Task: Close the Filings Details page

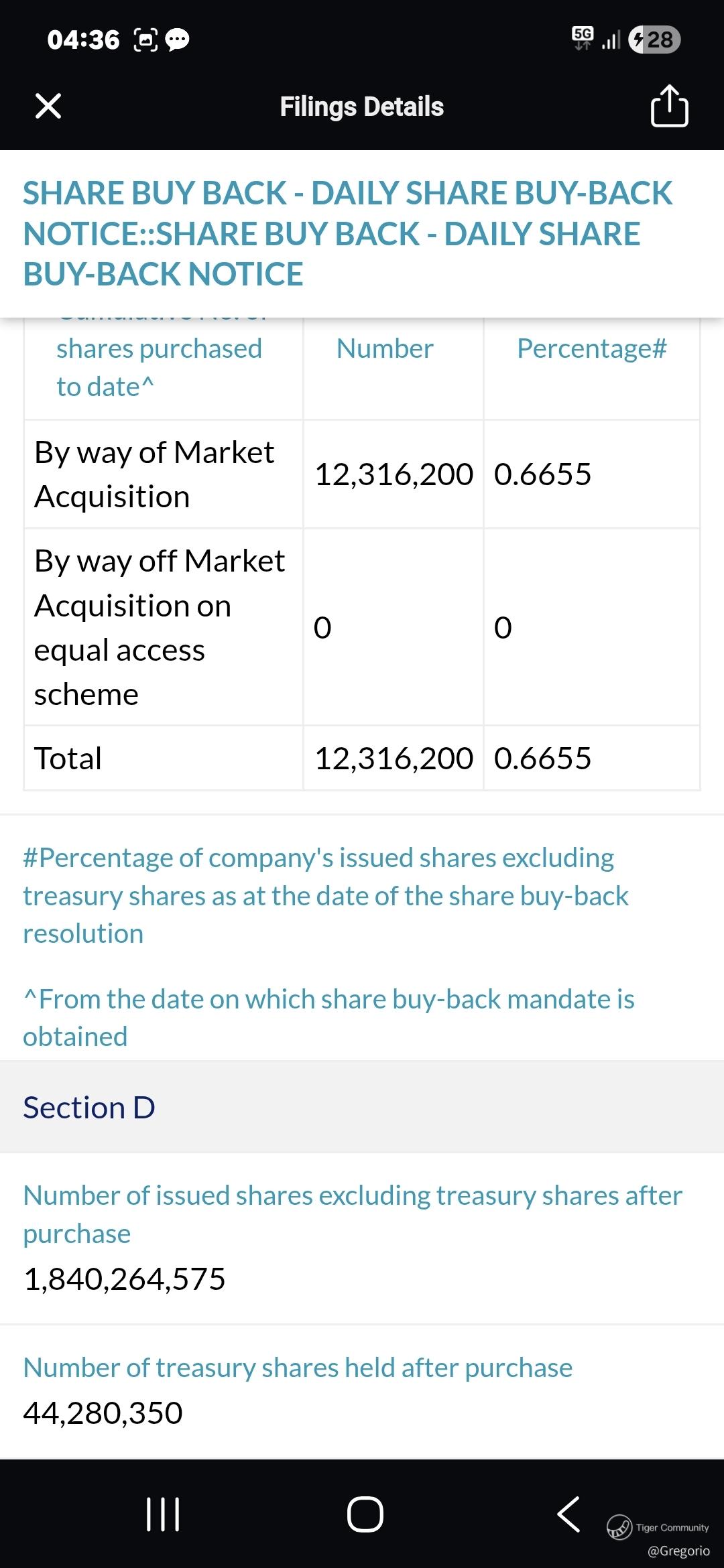Action: (x=48, y=106)
